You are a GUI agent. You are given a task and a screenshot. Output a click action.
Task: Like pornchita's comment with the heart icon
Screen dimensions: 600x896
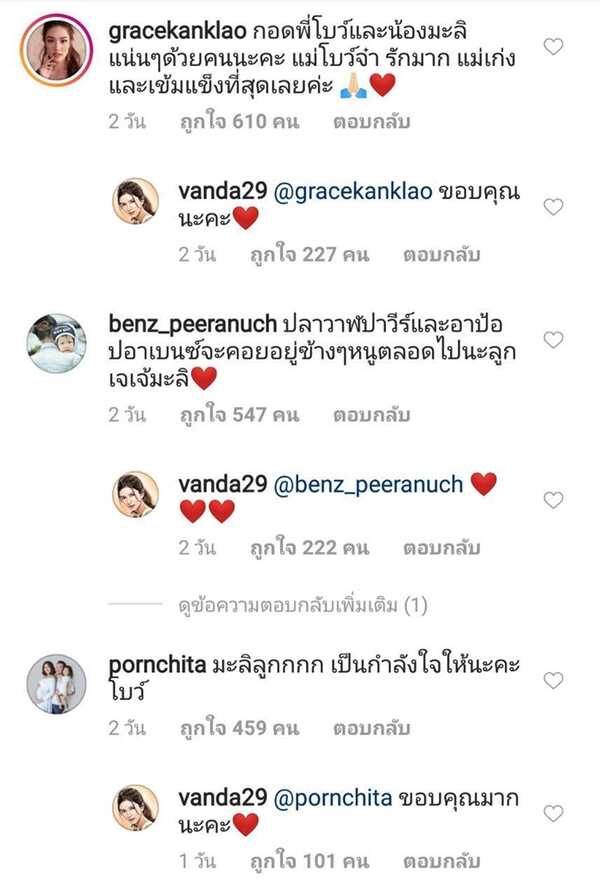coord(553,680)
